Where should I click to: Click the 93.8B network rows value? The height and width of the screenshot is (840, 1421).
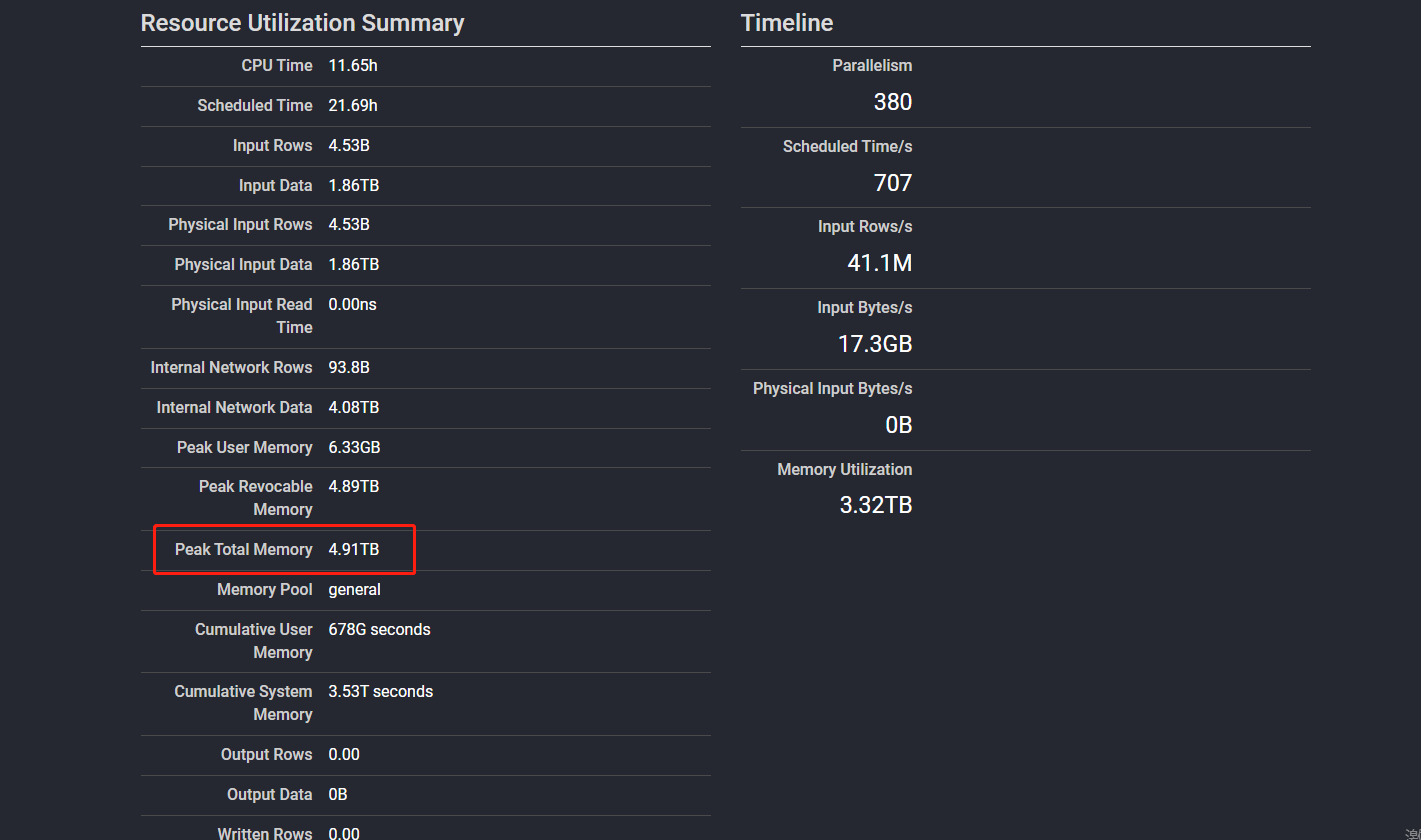[x=349, y=367]
